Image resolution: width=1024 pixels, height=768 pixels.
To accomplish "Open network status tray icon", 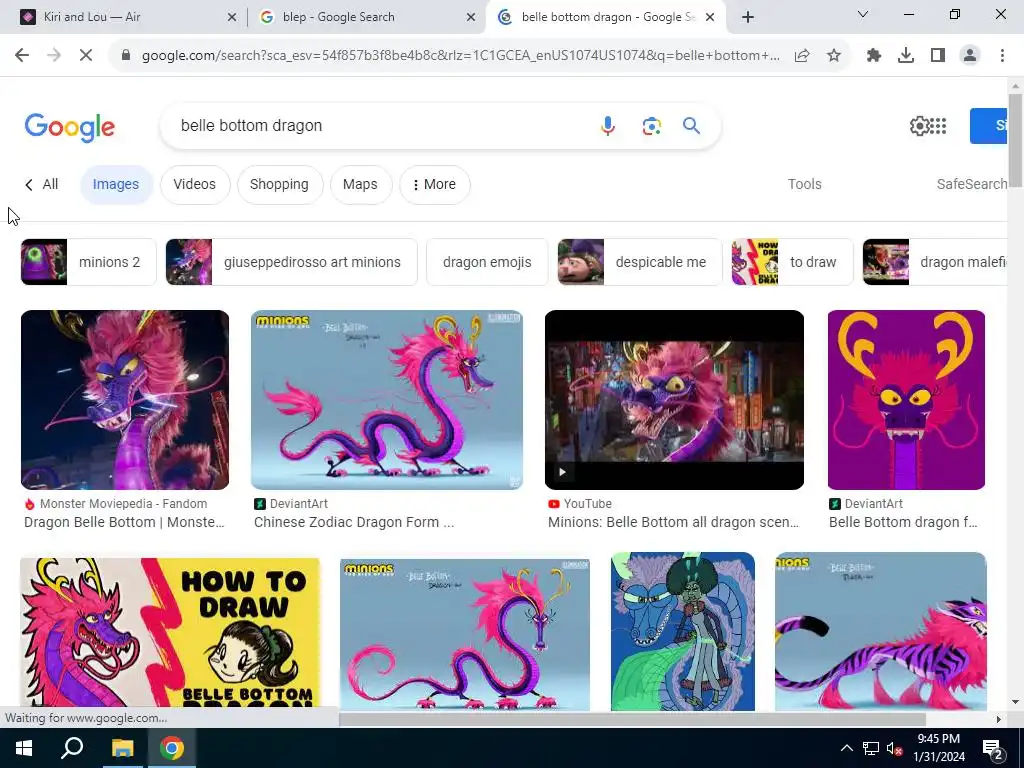I will click(x=871, y=748).
